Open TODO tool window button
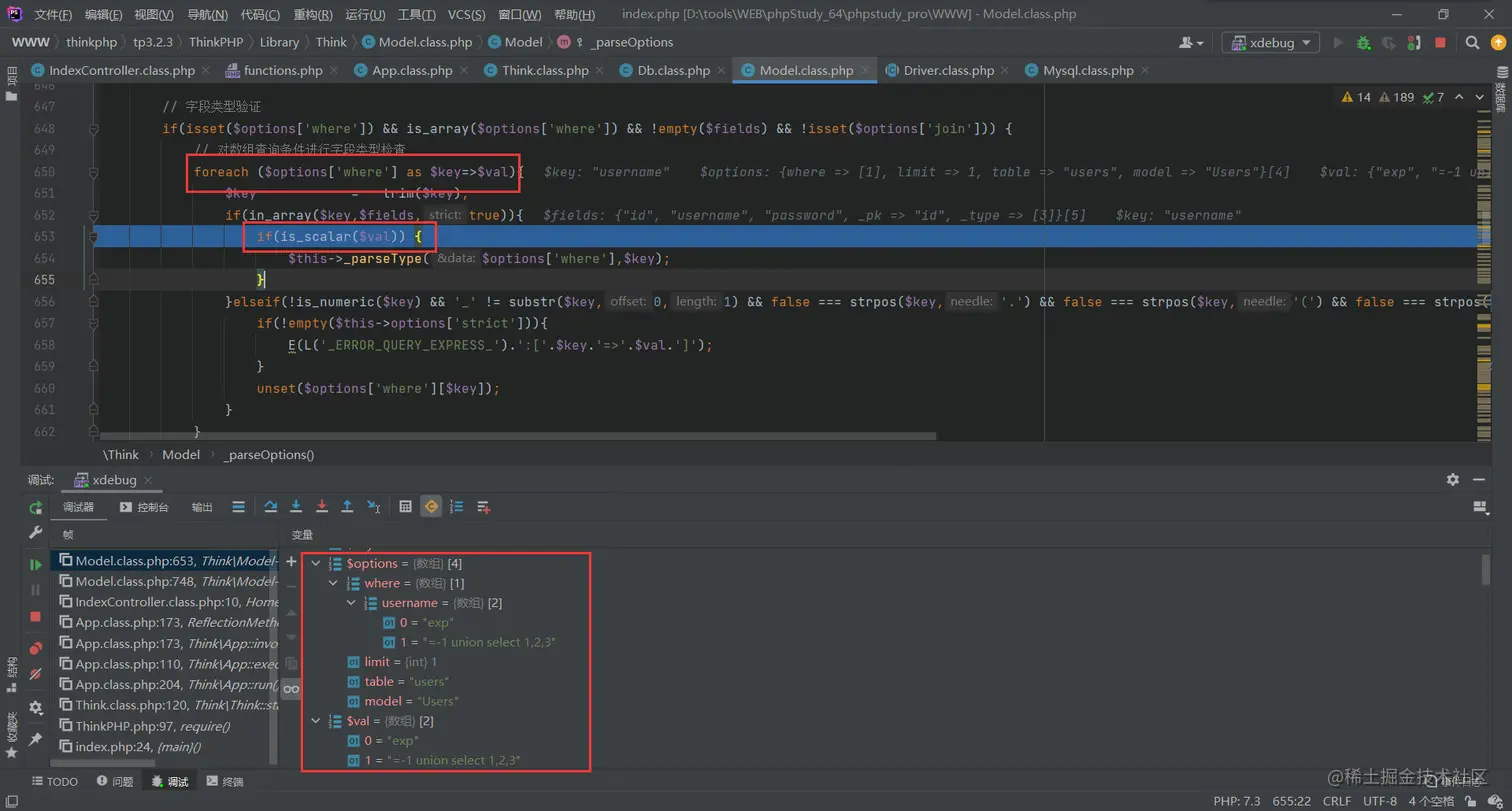Image resolution: width=1512 pixels, height=811 pixels. (x=55, y=781)
